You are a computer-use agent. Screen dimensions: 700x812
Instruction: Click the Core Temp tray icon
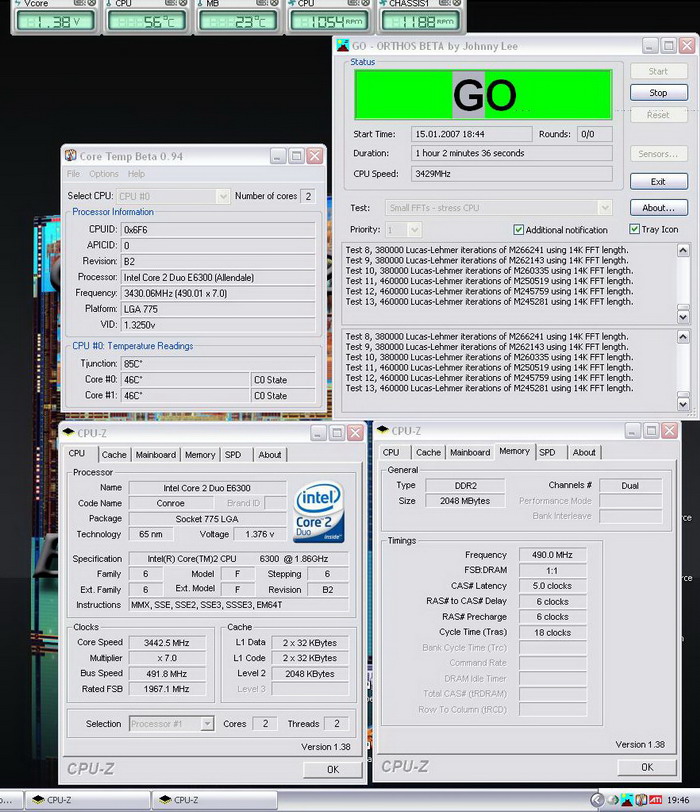coord(641,800)
